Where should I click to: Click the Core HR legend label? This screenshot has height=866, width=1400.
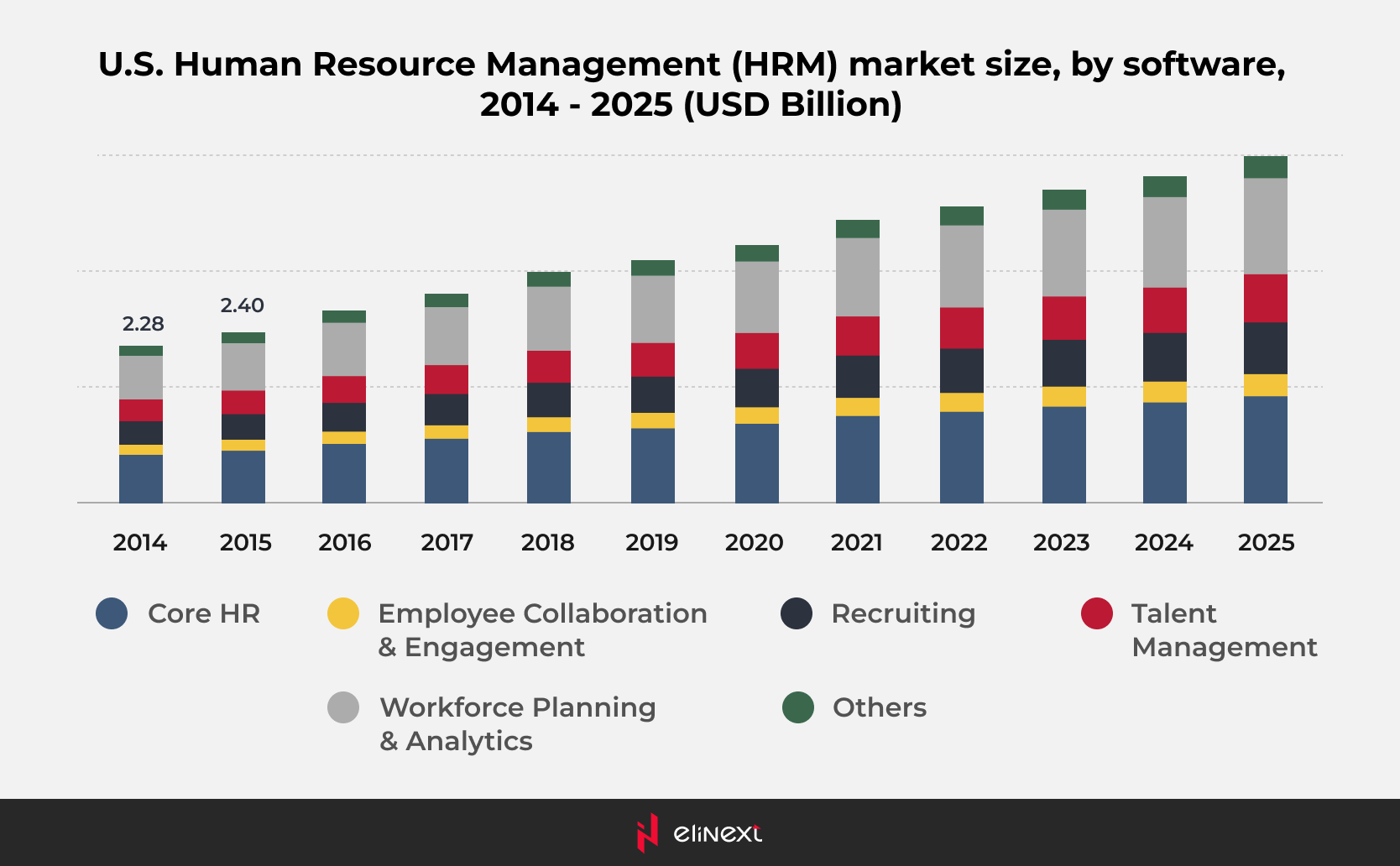(204, 613)
